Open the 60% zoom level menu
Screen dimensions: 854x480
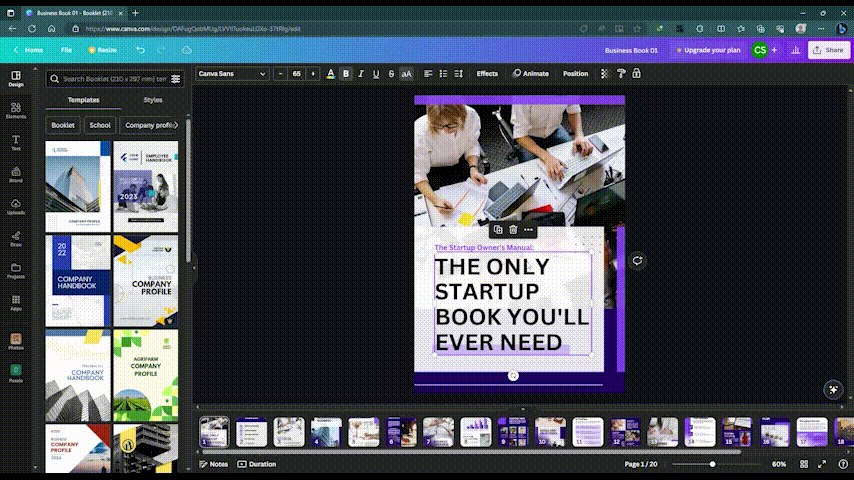click(x=779, y=464)
